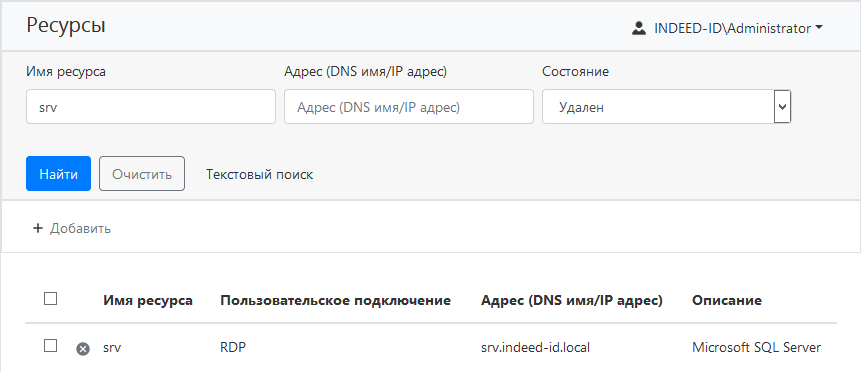Click the plus icon beside Добавить
This screenshot has width=861, height=372.
click(38, 229)
